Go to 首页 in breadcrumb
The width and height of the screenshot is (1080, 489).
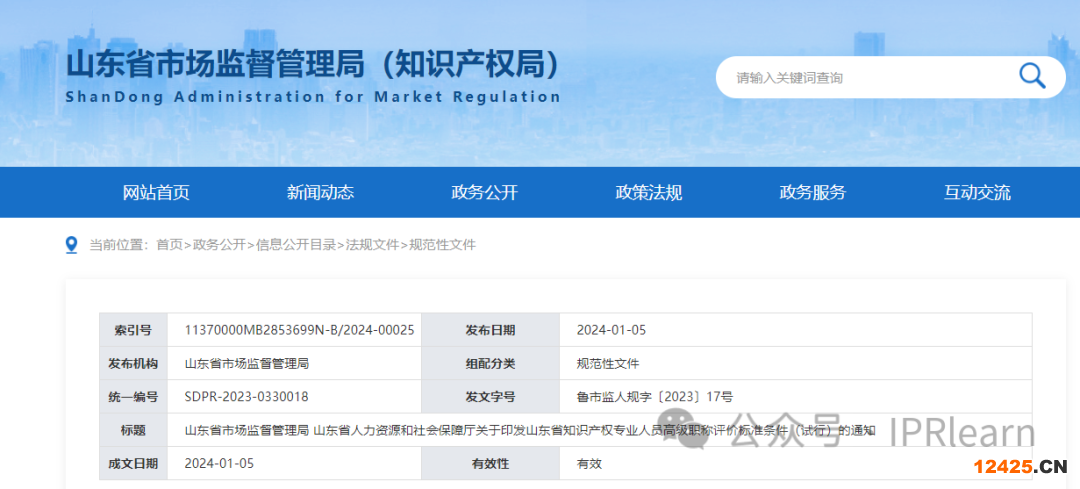coord(169,244)
